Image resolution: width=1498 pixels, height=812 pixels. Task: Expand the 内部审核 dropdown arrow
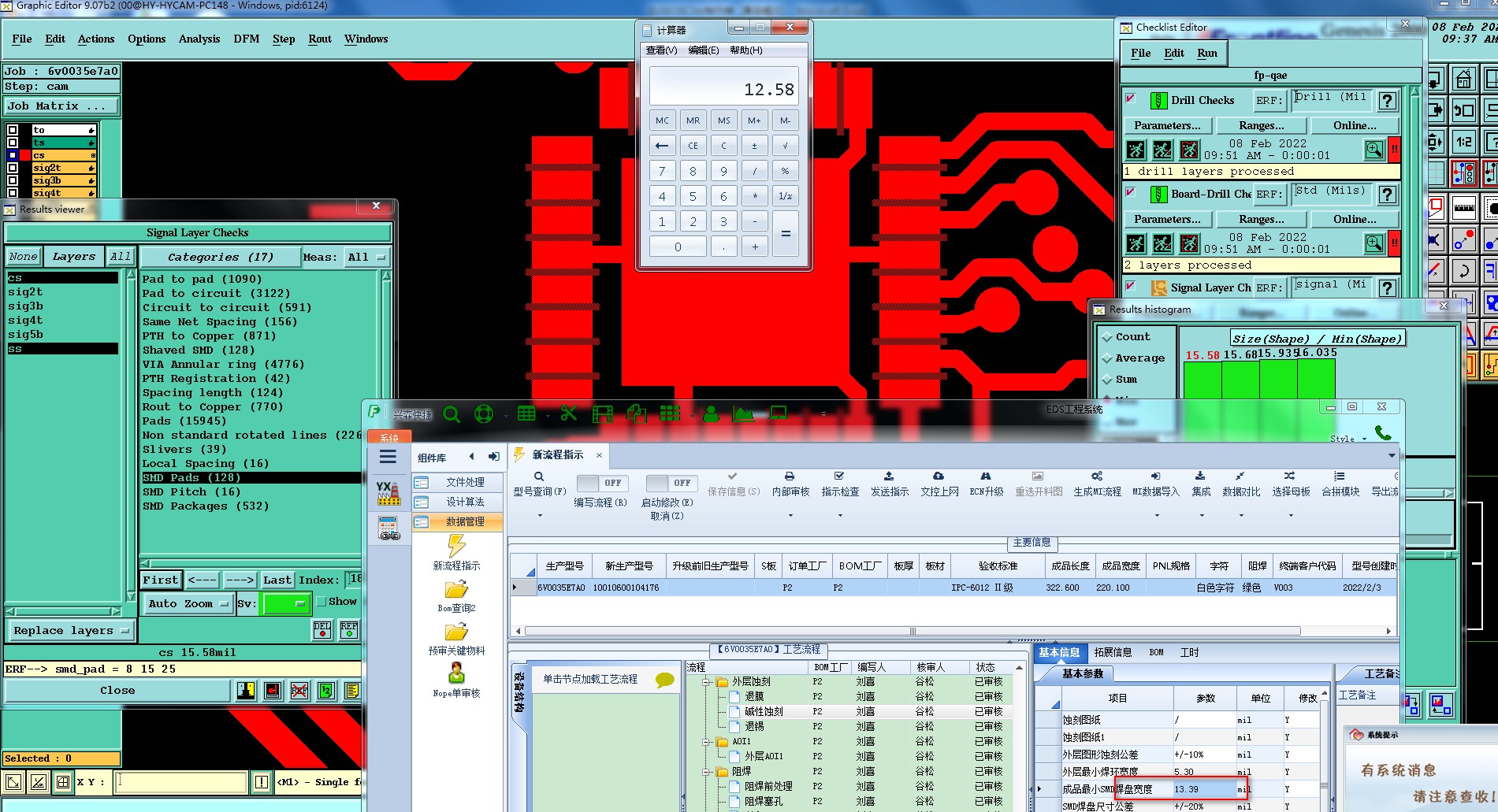pyautogui.click(x=790, y=516)
